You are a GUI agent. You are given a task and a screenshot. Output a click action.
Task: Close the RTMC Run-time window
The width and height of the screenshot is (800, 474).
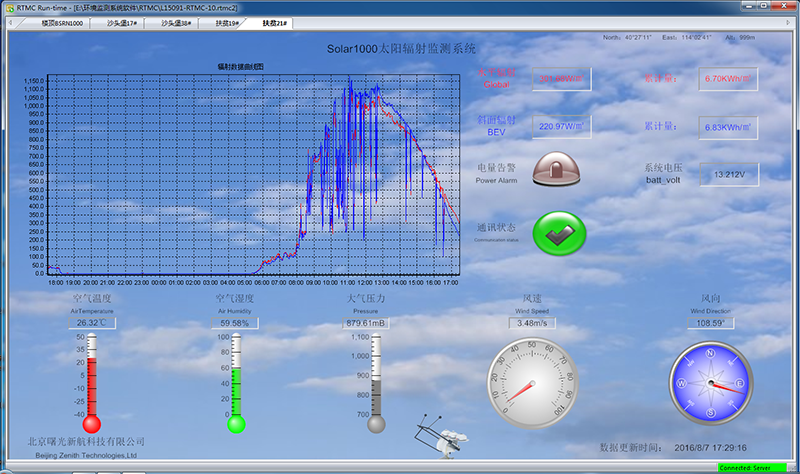(784, 6)
